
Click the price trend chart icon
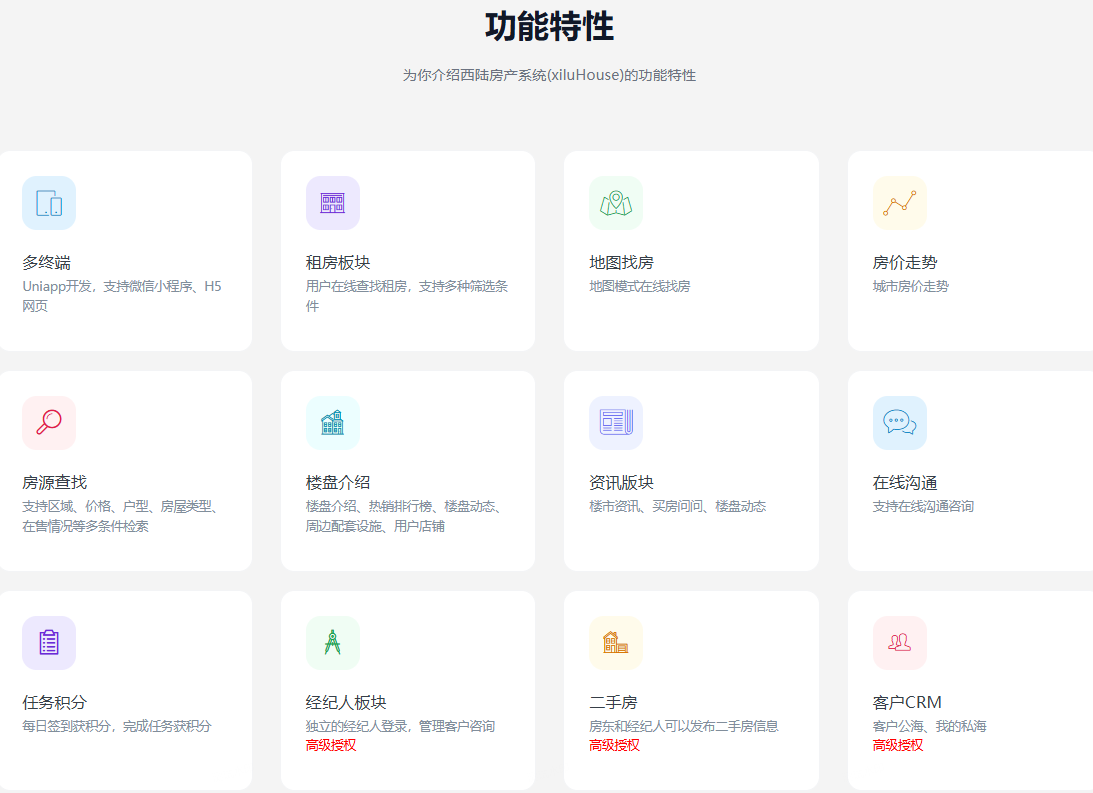tap(899, 203)
